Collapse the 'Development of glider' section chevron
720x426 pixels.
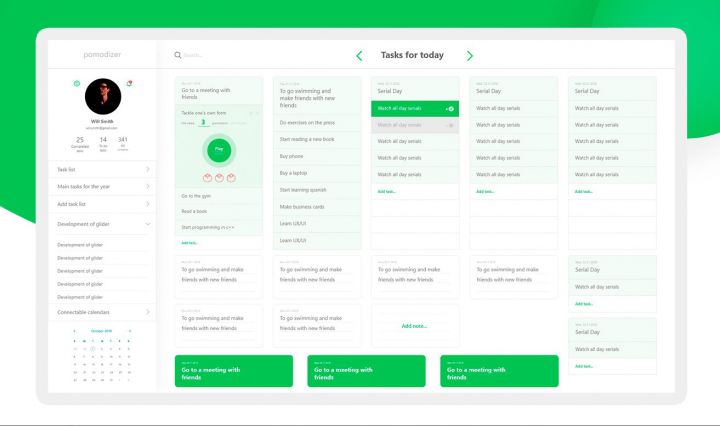pyautogui.click(x=147, y=224)
